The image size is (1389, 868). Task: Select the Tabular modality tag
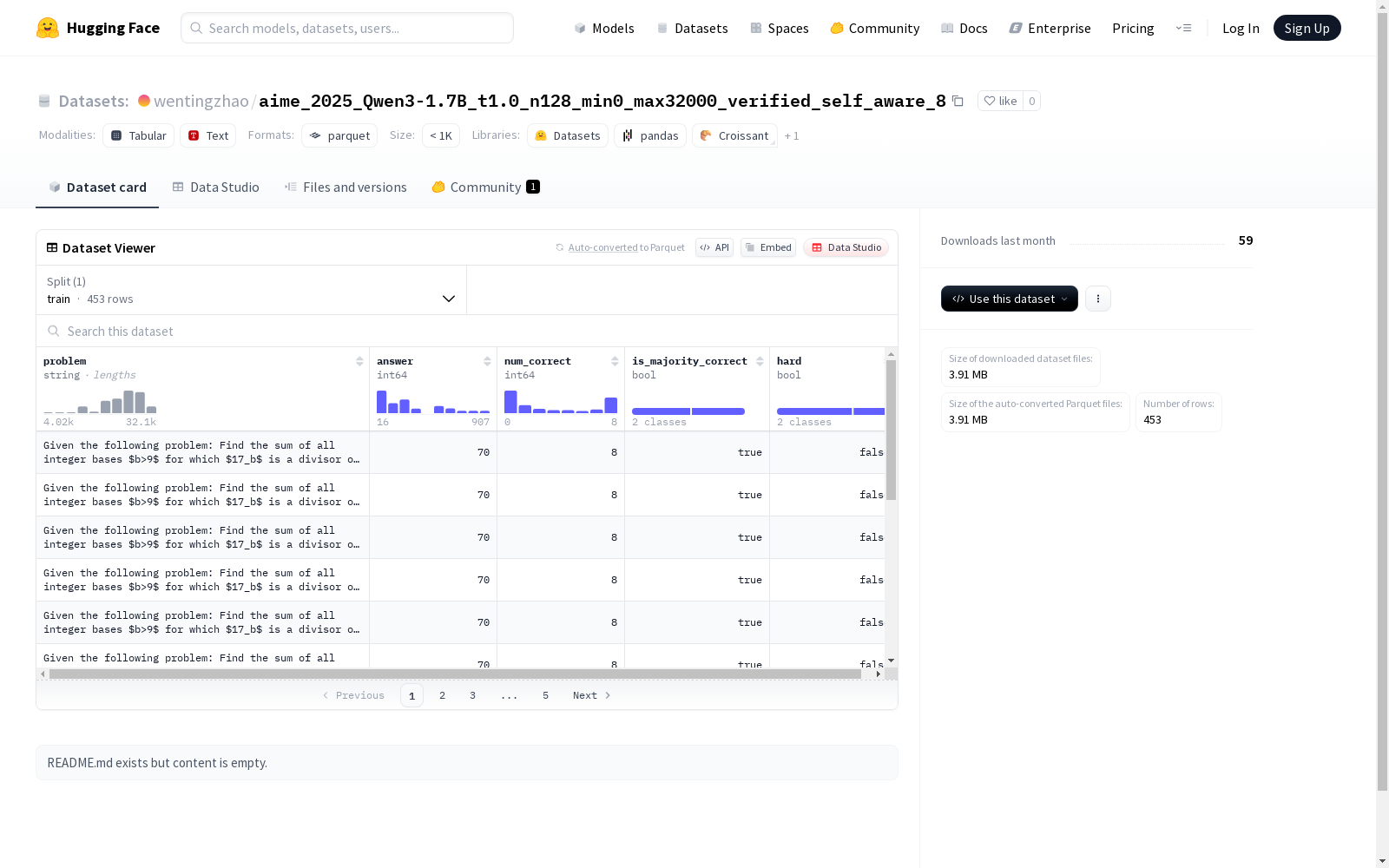[x=139, y=135]
